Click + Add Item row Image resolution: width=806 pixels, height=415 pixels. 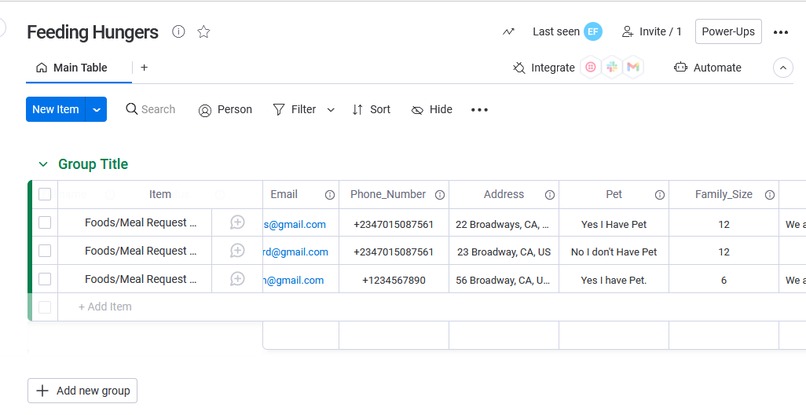click(x=105, y=307)
